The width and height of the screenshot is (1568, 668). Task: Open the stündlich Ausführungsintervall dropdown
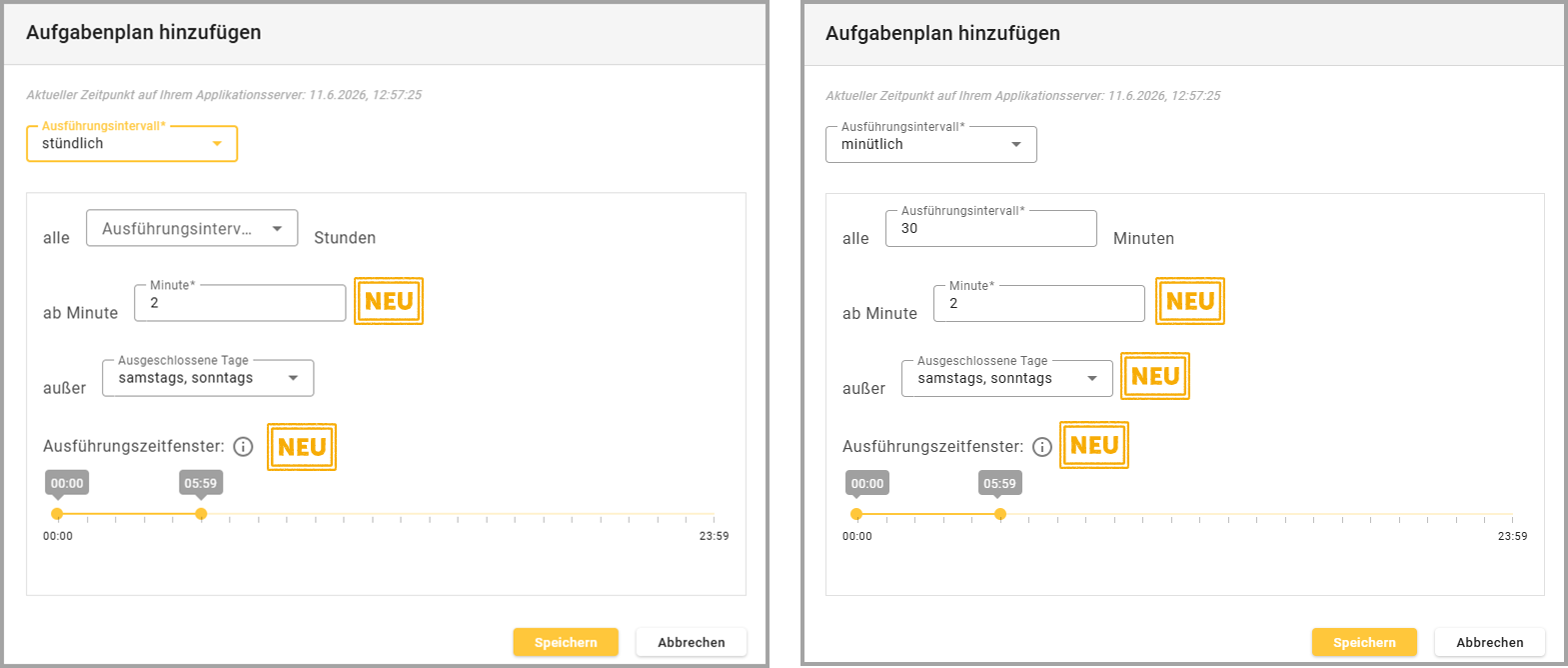point(132,144)
